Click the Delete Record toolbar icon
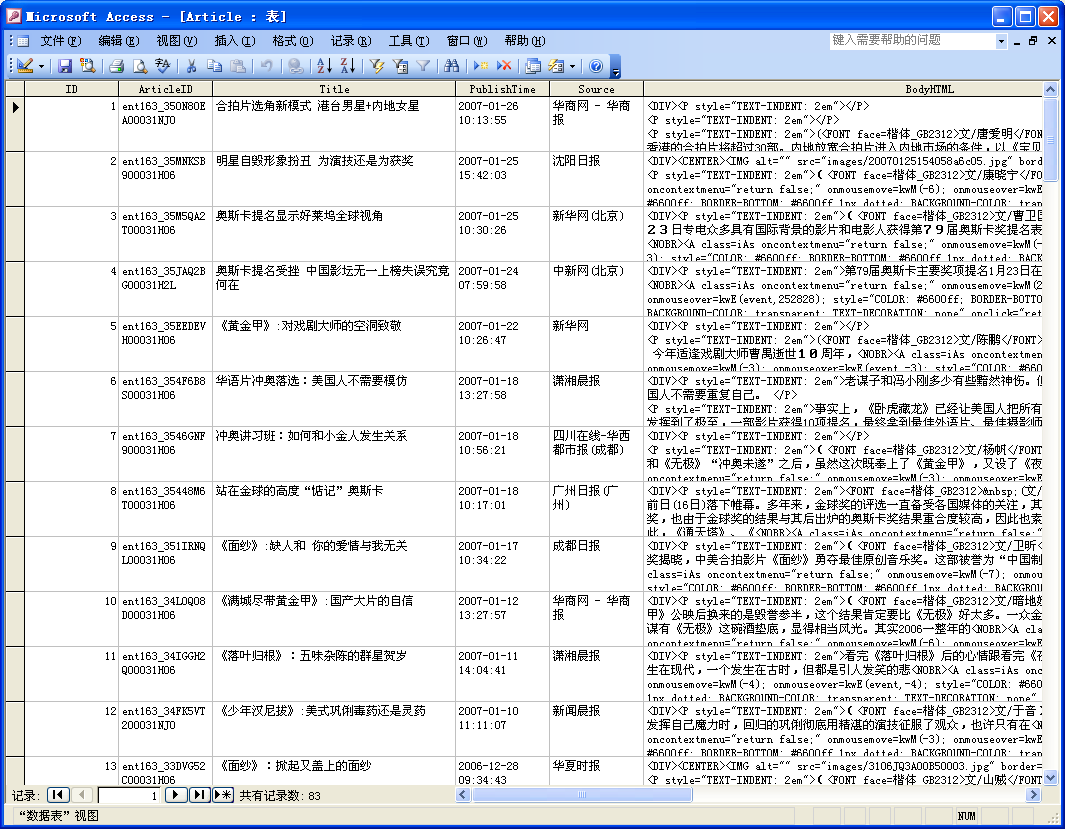This screenshot has height=829, width=1065. click(x=505, y=66)
